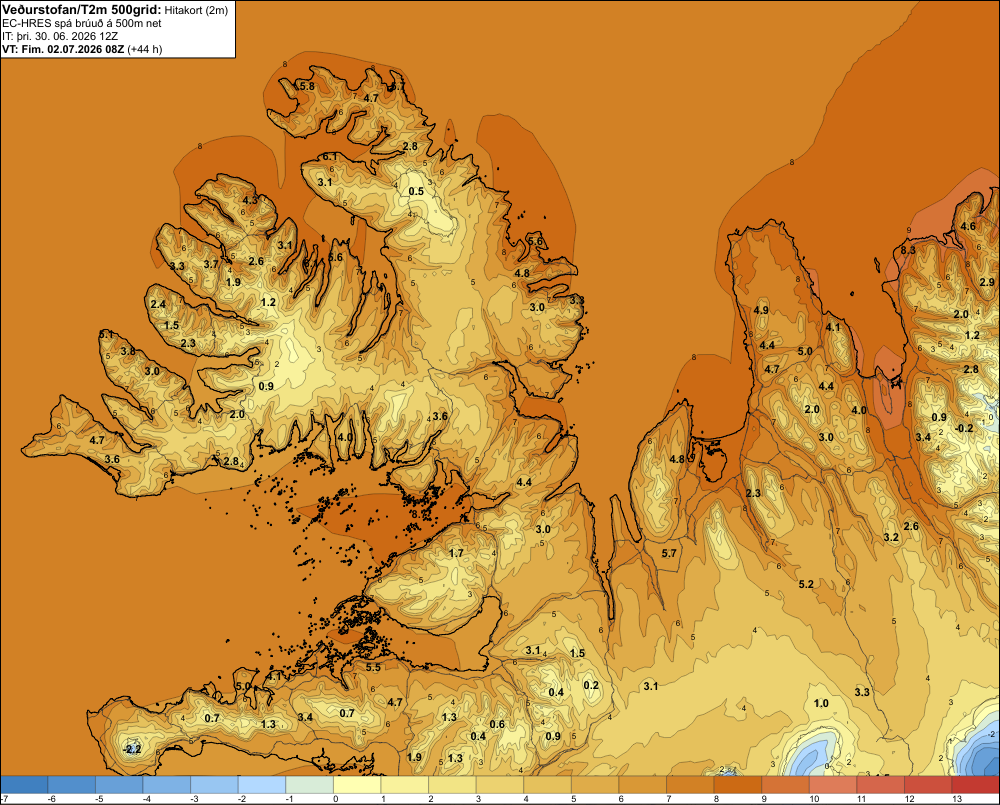Pick the red legend swatch between 12 and 13
The width and height of the screenshot is (1000, 805).
click(x=928, y=784)
